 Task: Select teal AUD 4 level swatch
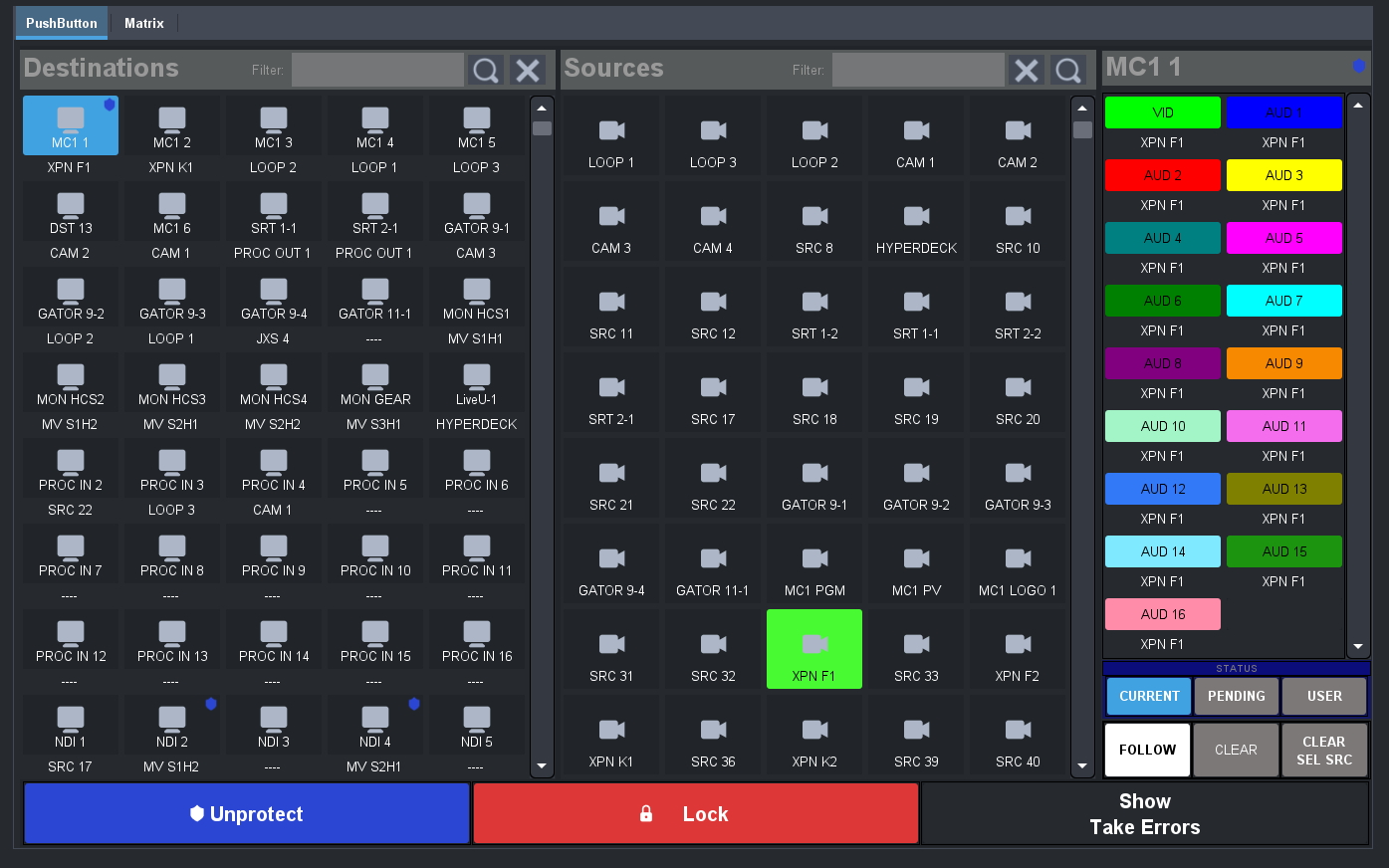point(1163,238)
